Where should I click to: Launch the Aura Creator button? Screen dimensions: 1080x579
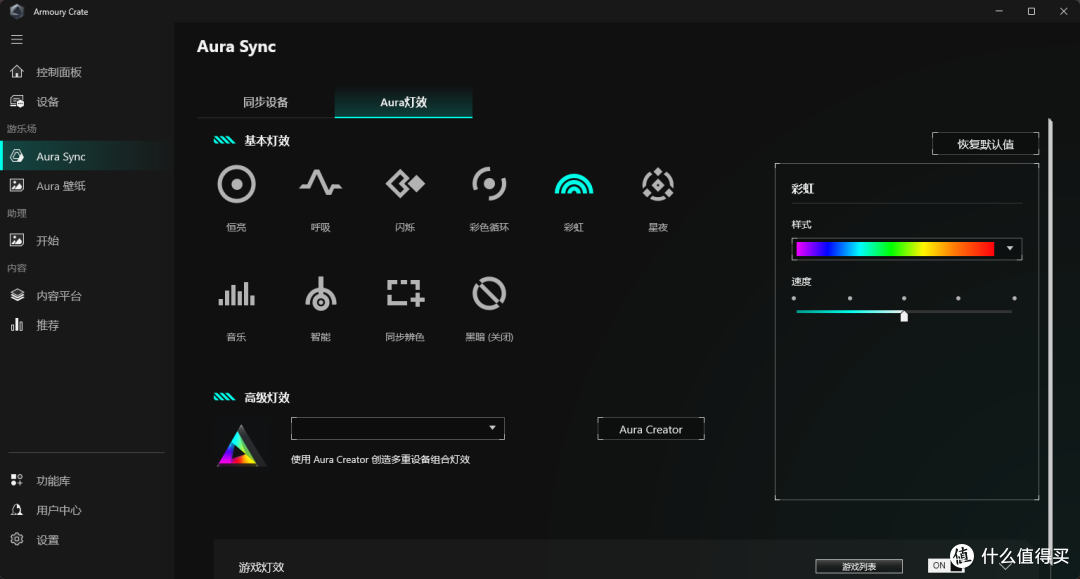[x=651, y=429]
